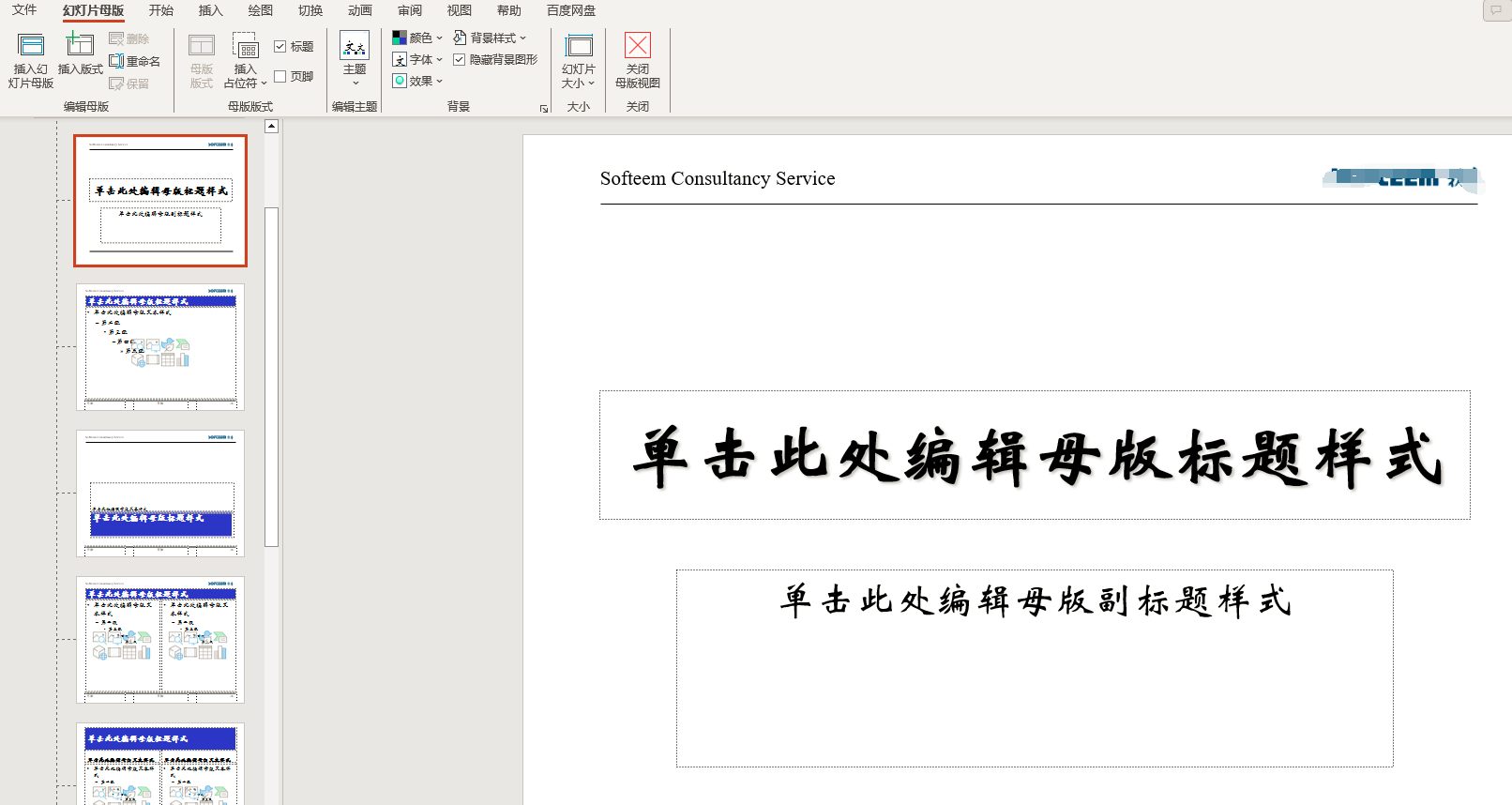Screen dimensions: 1512x805
Task: Open Background Styles (背景样式) dropdown
Action: [490, 38]
